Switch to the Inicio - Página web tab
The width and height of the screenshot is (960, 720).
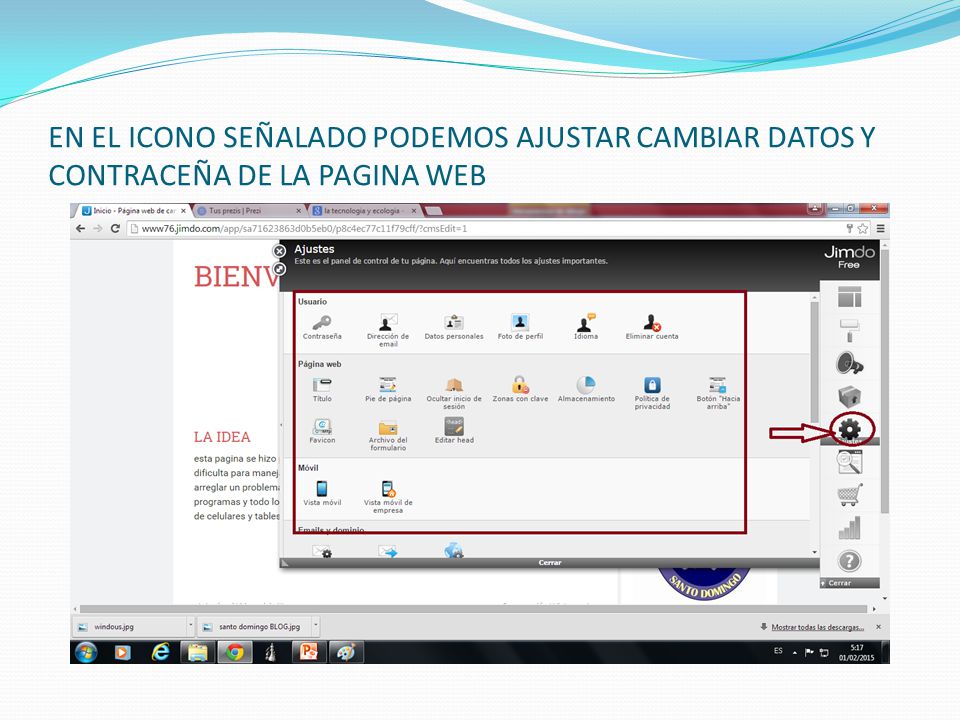pos(133,211)
